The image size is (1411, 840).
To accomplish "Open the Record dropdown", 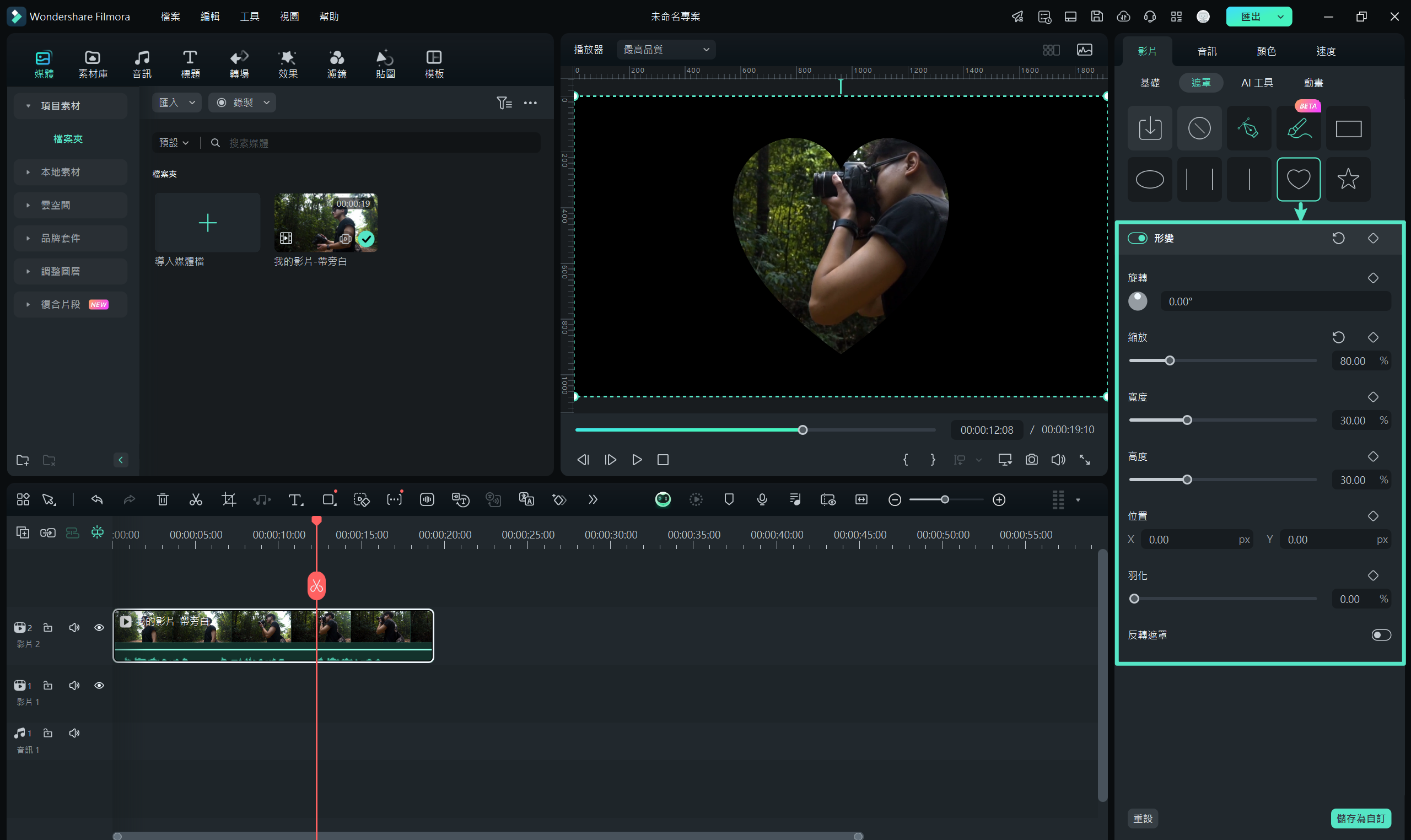I will [241, 103].
